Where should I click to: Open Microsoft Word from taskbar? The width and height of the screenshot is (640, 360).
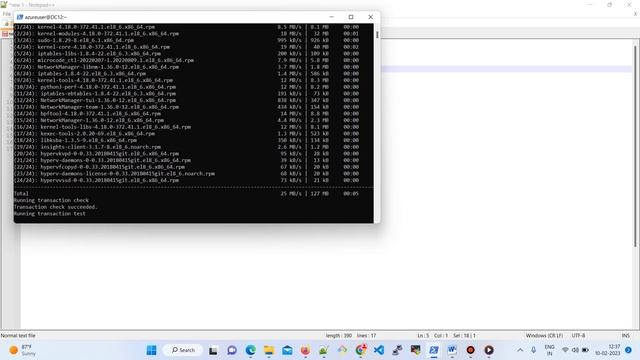click(x=452, y=350)
